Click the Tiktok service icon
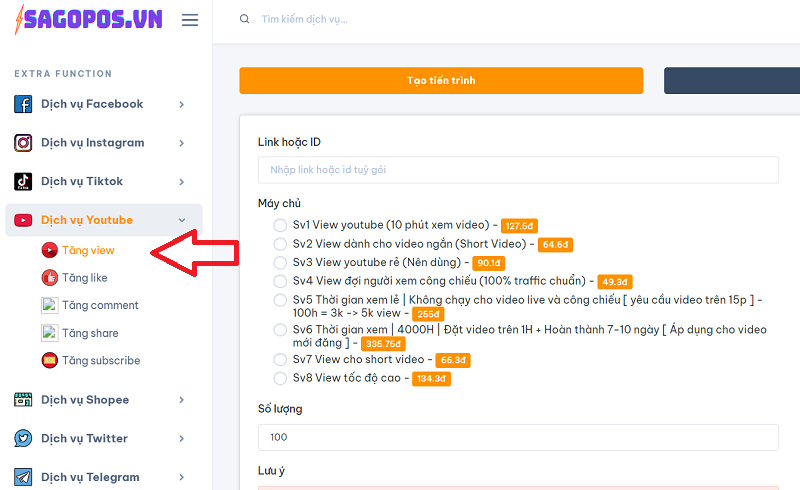 [x=23, y=182]
